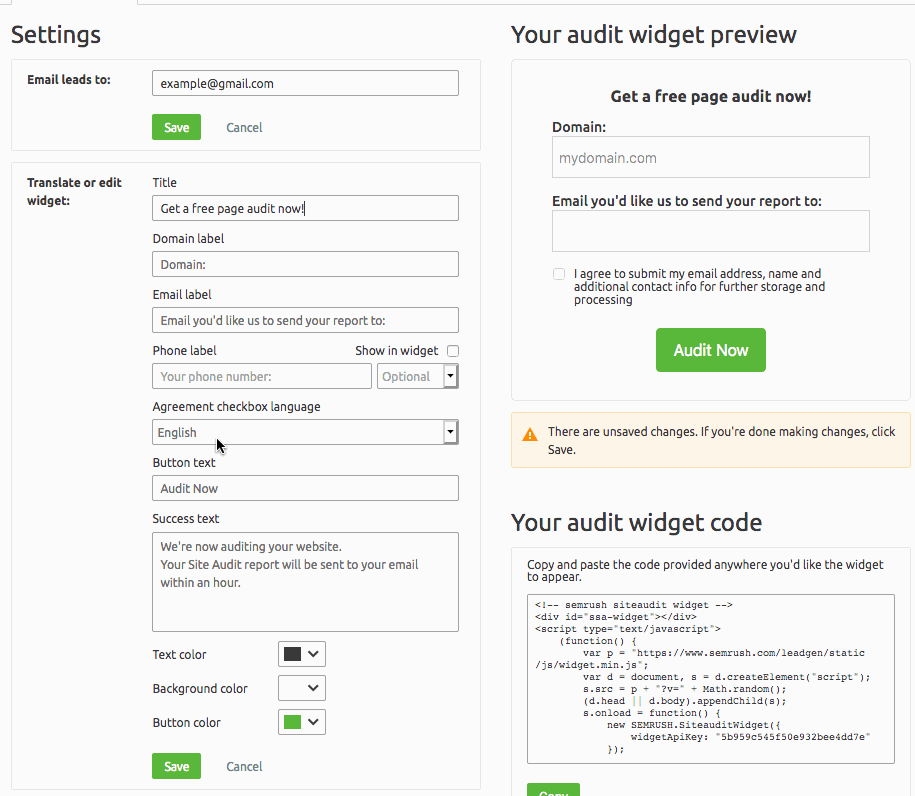Click the bottom Save button below colors
This screenshot has height=796, width=915.
pyautogui.click(x=176, y=766)
